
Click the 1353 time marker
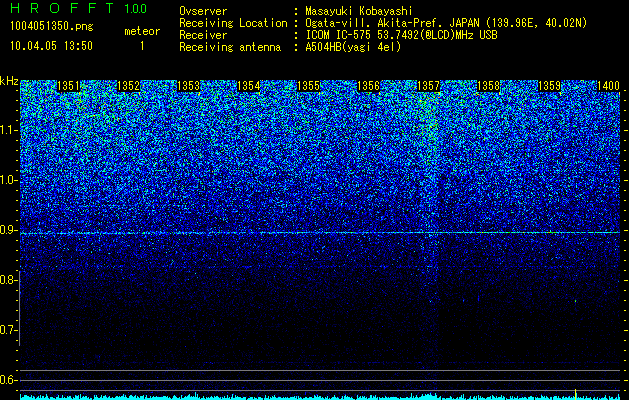point(189,86)
